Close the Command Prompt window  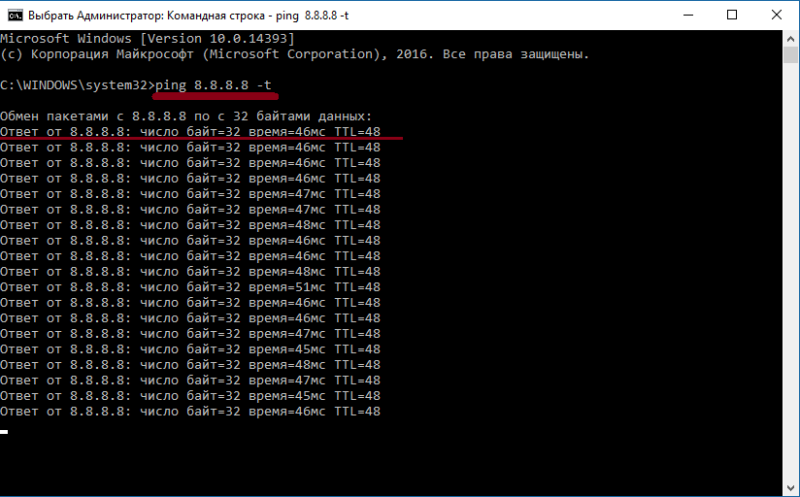[x=777, y=15]
